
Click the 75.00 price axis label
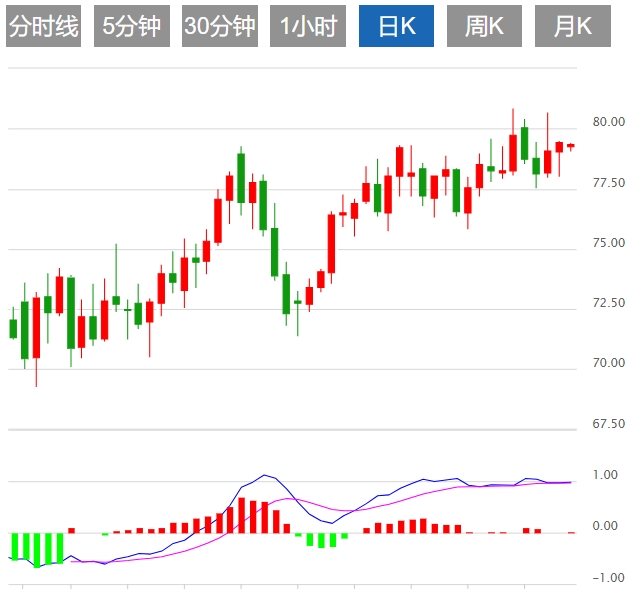(x=608, y=243)
